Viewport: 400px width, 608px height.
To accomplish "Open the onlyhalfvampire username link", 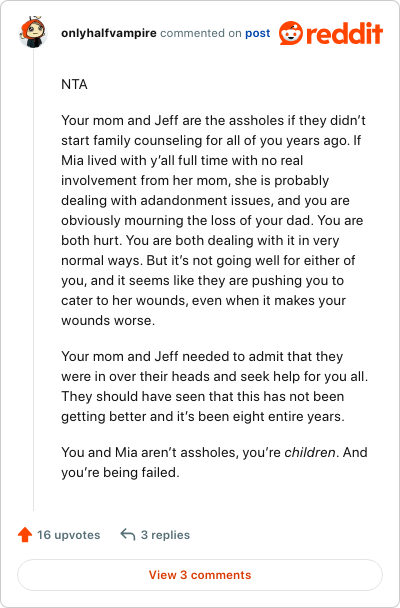I will [109, 33].
